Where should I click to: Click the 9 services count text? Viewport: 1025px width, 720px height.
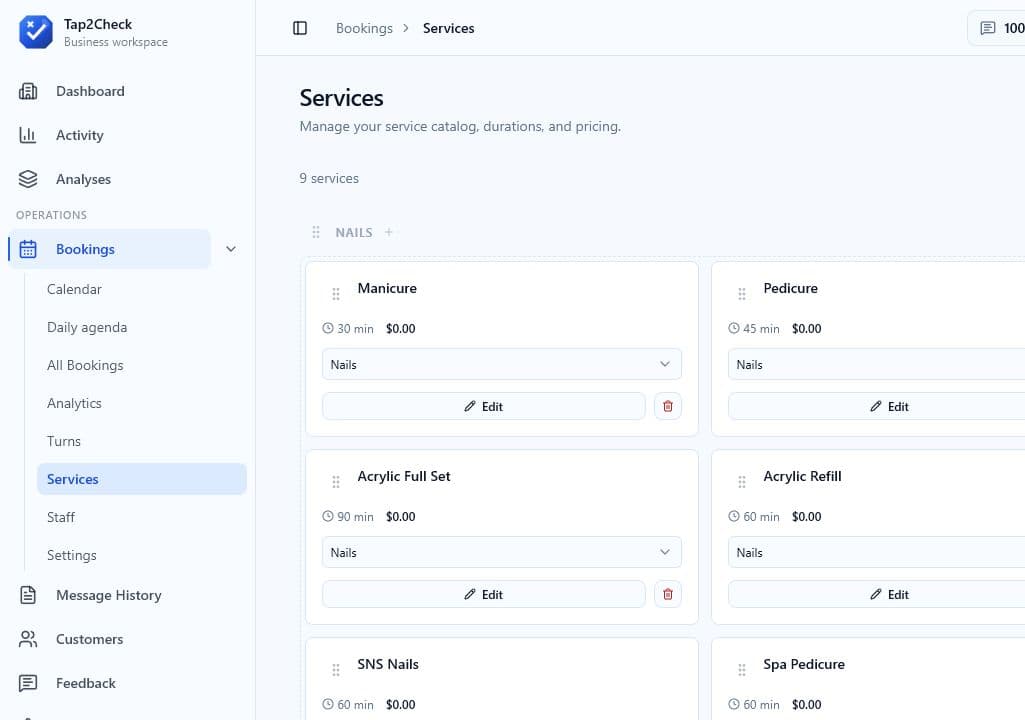pos(329,178)
